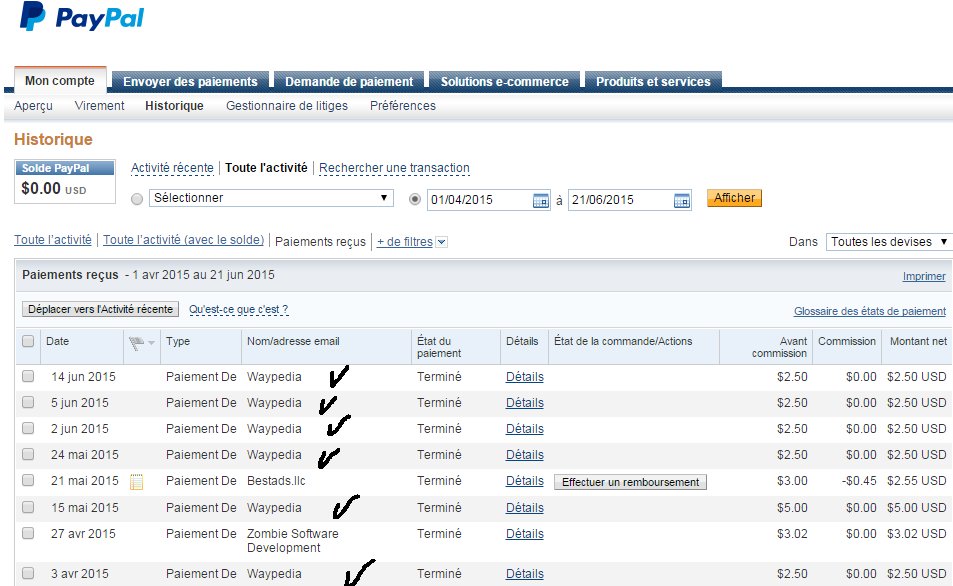This screenshot has height=586, width=953.
Task: Select the radio button beside Sélectionner
Action: coord(137,199)
